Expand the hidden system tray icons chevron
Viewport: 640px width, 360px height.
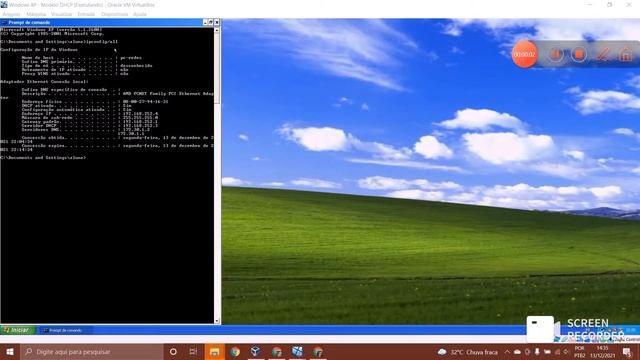pyautogui.click(x=507, y=352)
